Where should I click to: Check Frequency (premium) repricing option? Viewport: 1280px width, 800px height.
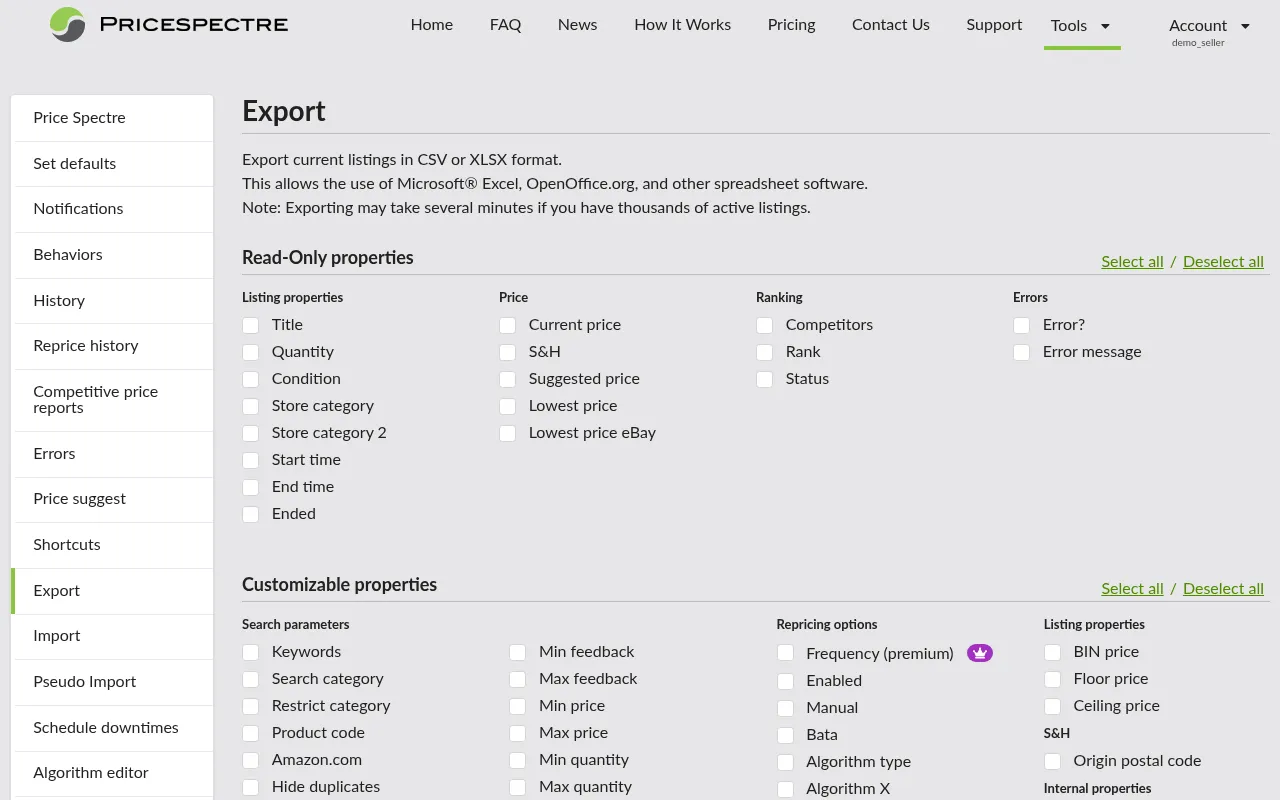(x=786, y=653)
